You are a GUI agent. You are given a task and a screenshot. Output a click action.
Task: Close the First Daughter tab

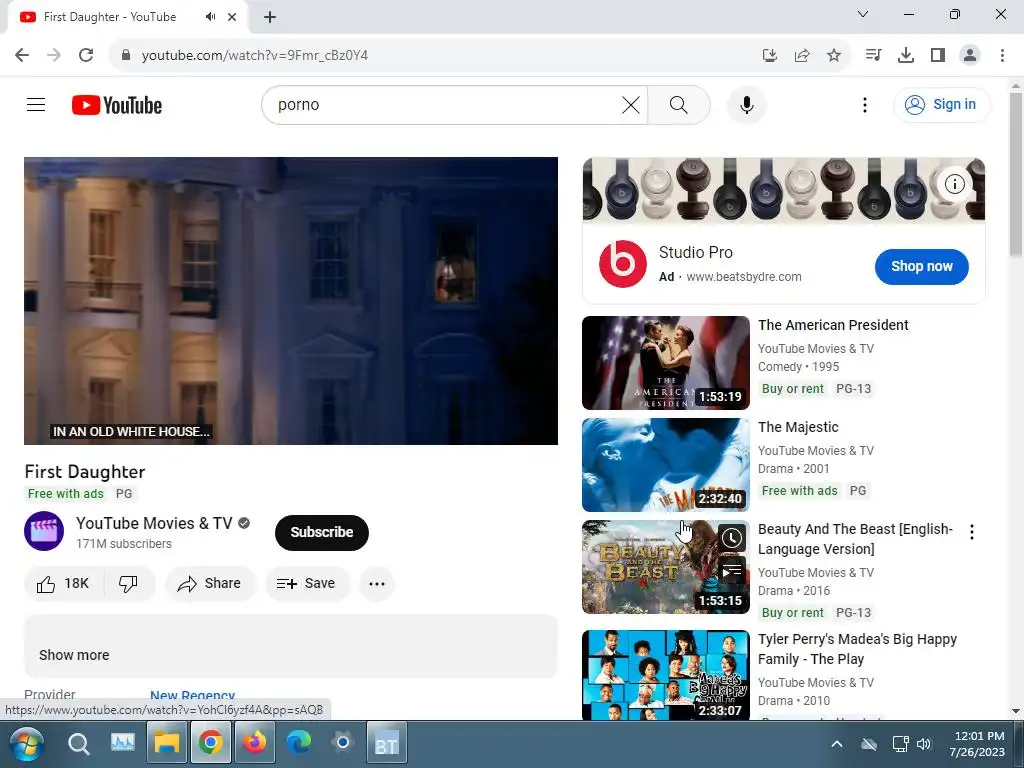(x=232, y=17)
